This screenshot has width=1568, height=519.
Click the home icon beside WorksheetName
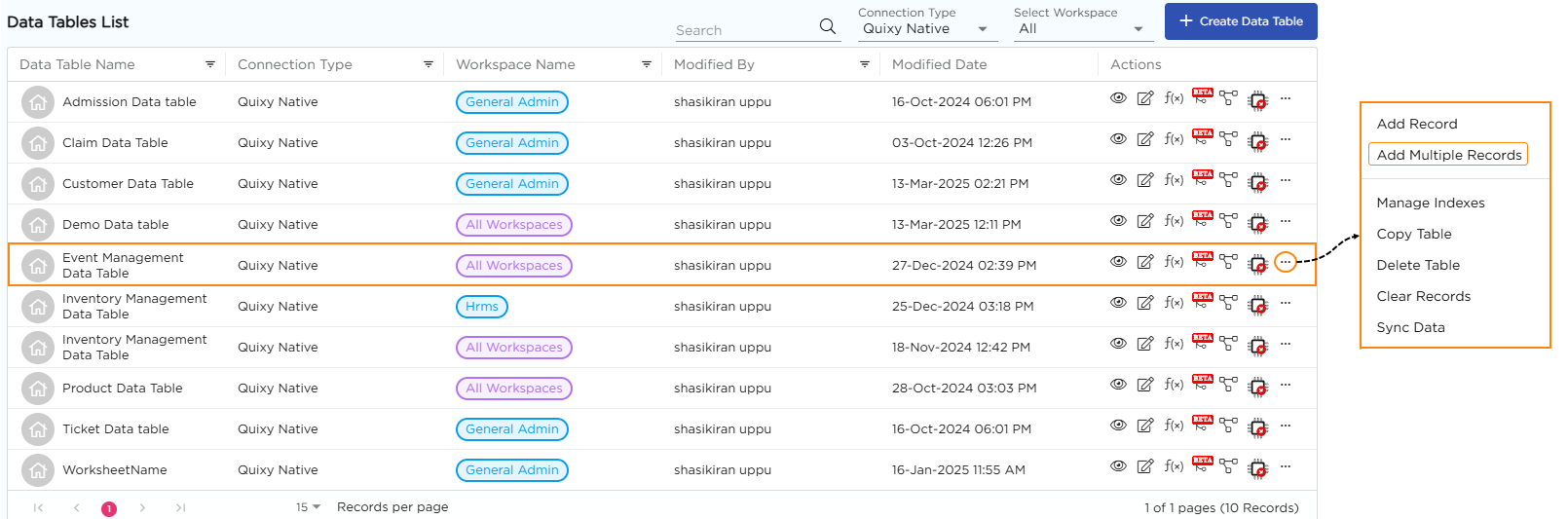[x=38, y=470]
